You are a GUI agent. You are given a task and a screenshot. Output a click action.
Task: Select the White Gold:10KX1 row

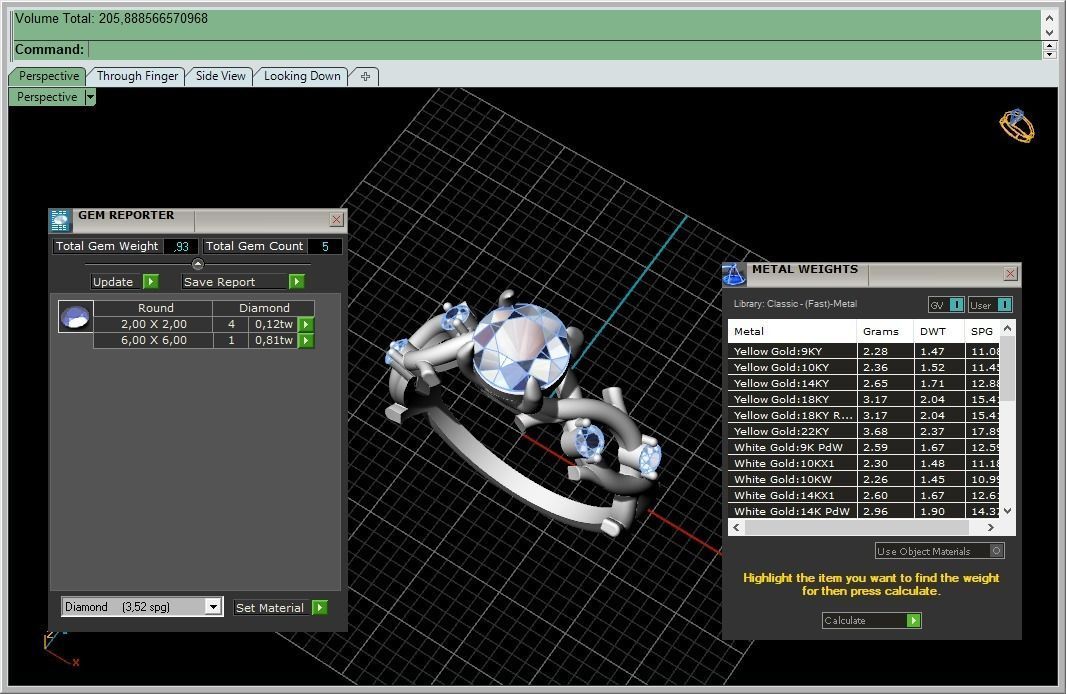[863, 463]
